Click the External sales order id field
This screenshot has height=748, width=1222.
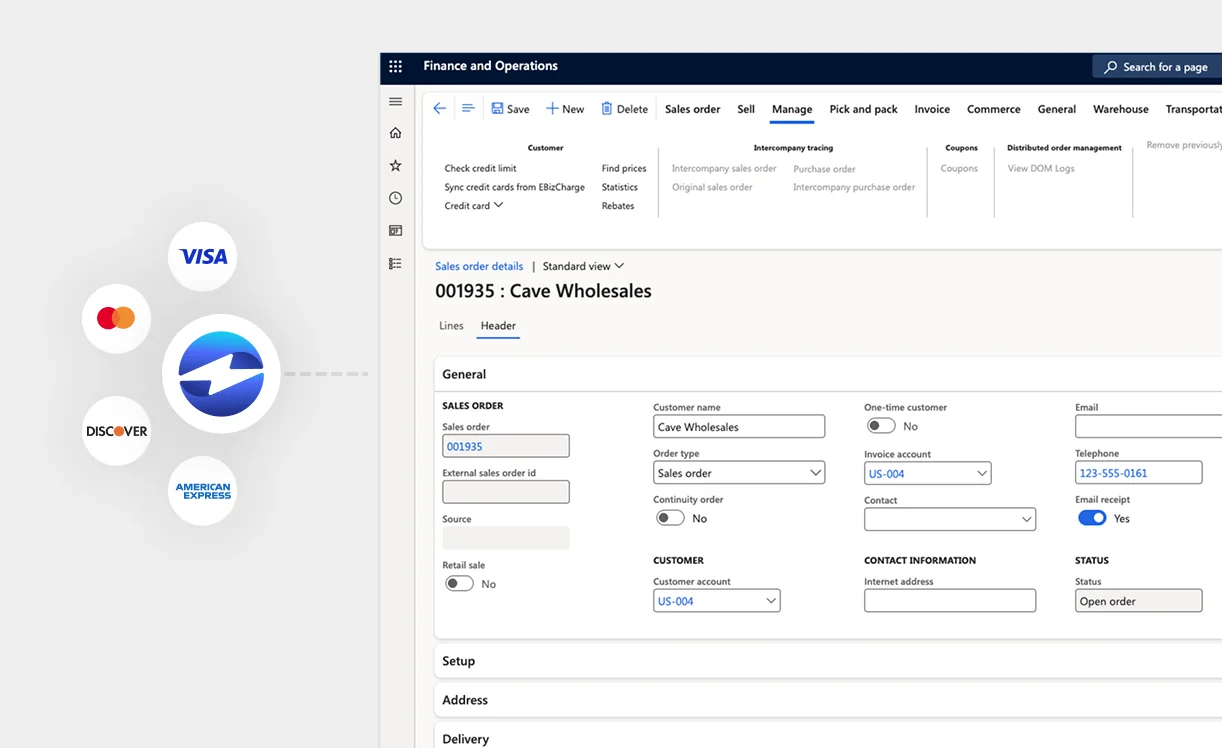pos(506,492)
